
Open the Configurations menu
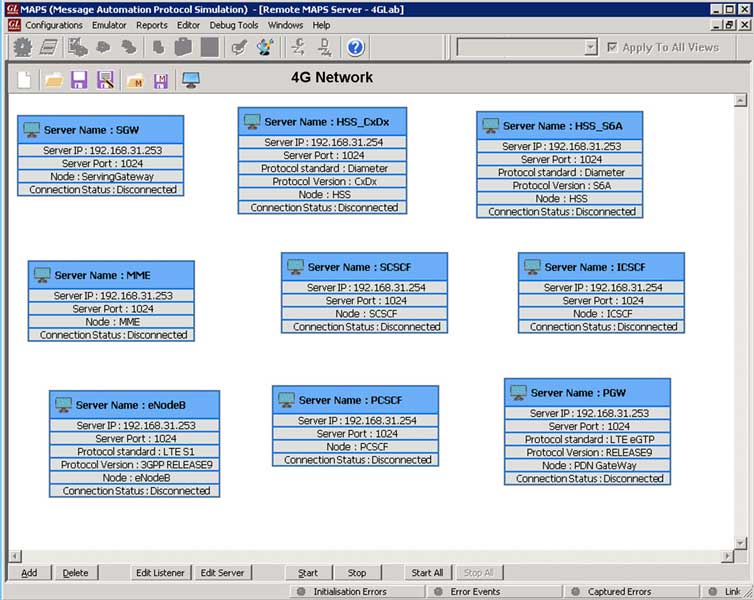(54, 25)
